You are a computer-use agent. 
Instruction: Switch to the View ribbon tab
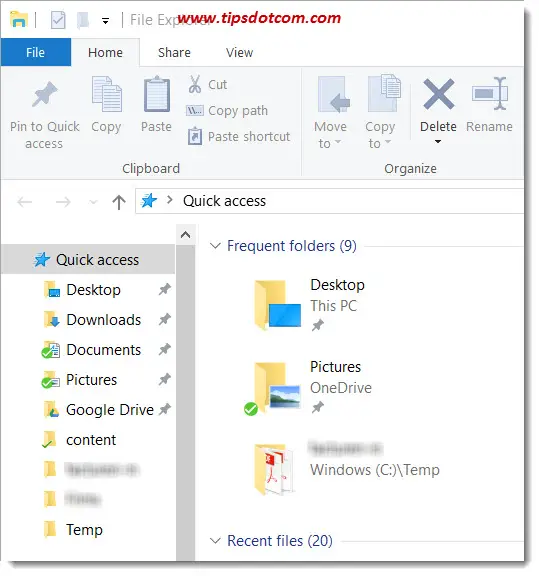[240, 53]
